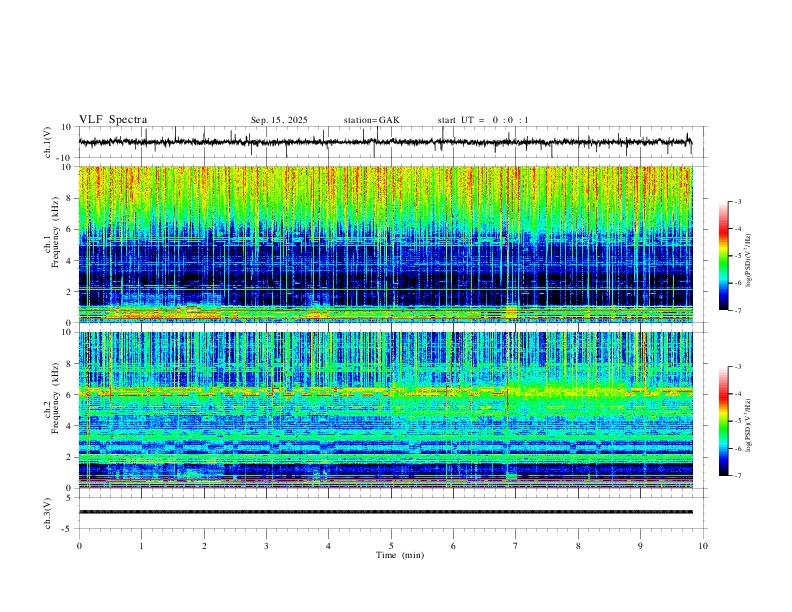Click the ch.3 voltage trace band
This screenshot has width=792, height=612.
tap(386, 512)
